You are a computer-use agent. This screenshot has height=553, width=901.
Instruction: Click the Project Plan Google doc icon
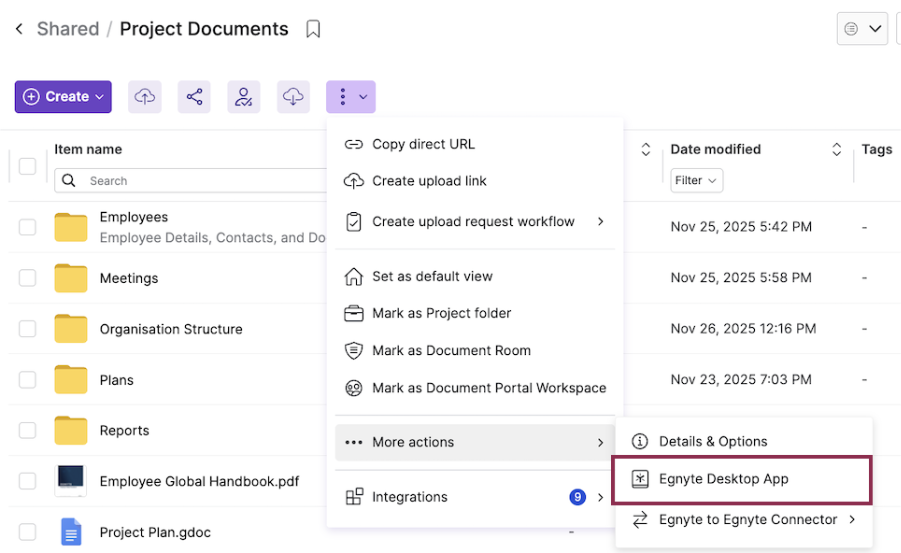point(71,532)
